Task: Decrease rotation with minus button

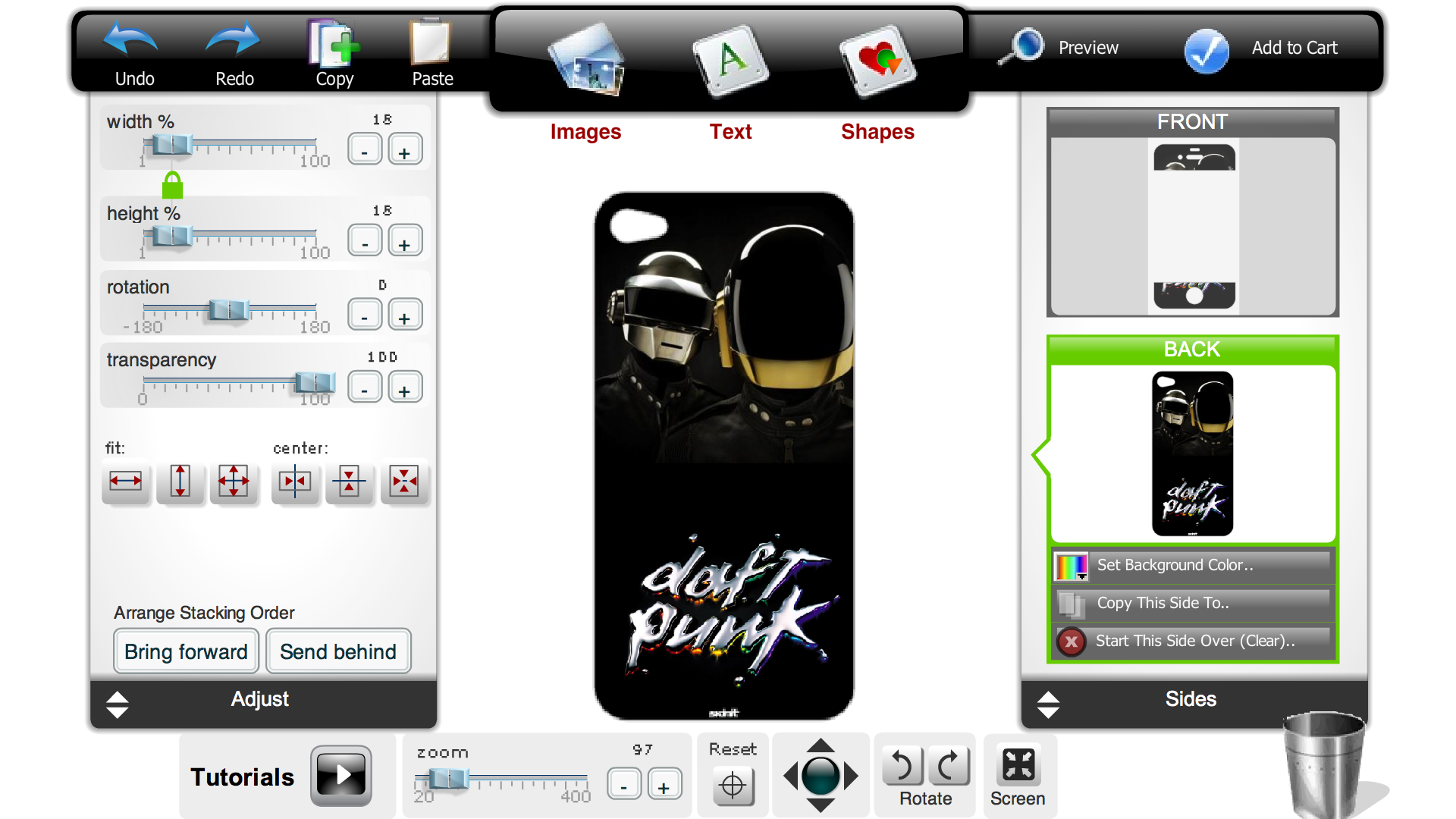Action: [x=365, y=315]
